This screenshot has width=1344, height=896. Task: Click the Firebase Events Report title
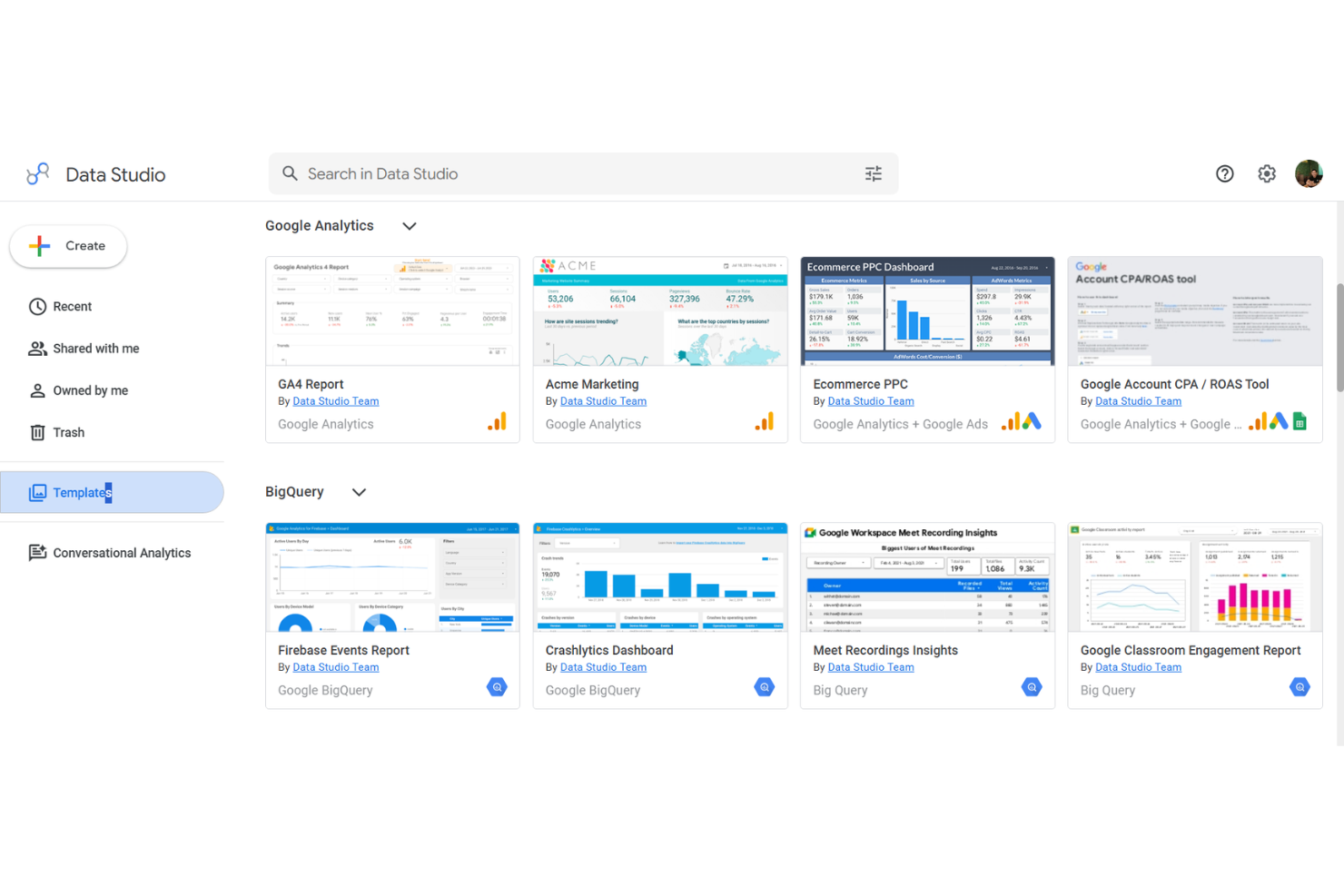pyautogui.click(x=343, y=651)
